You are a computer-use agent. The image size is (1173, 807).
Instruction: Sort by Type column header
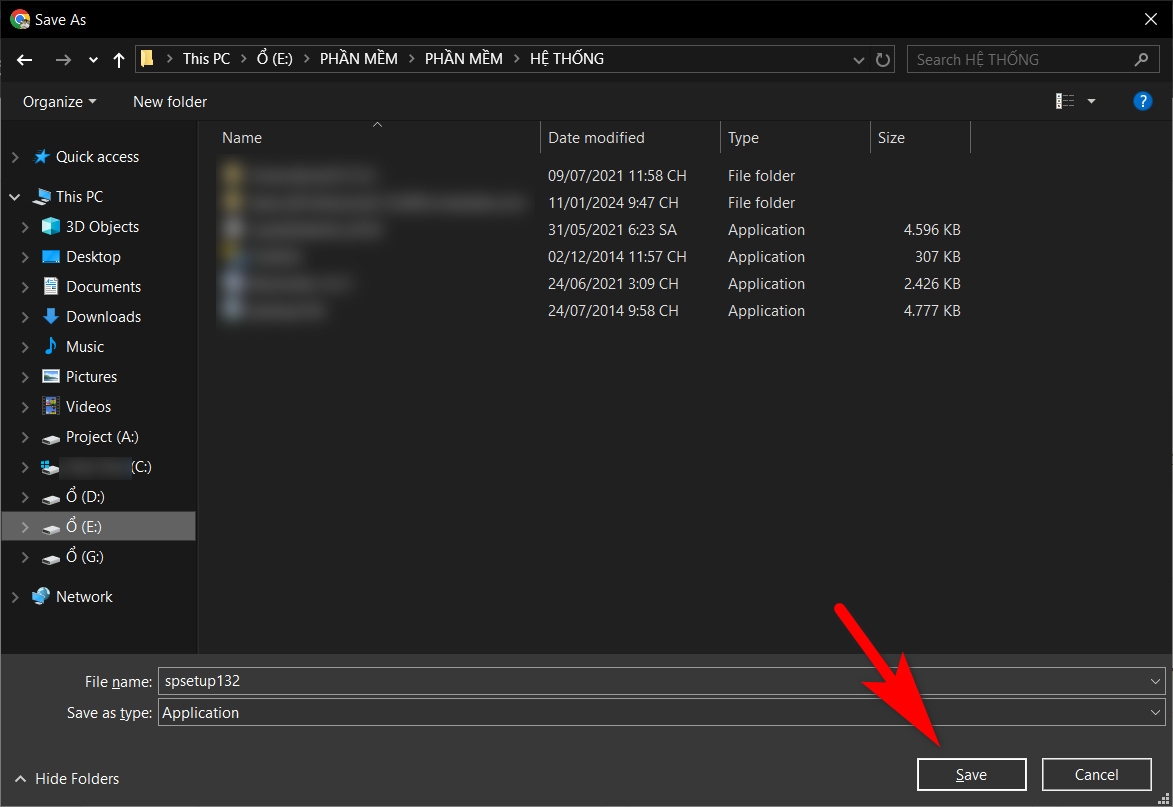pos(743,138)
